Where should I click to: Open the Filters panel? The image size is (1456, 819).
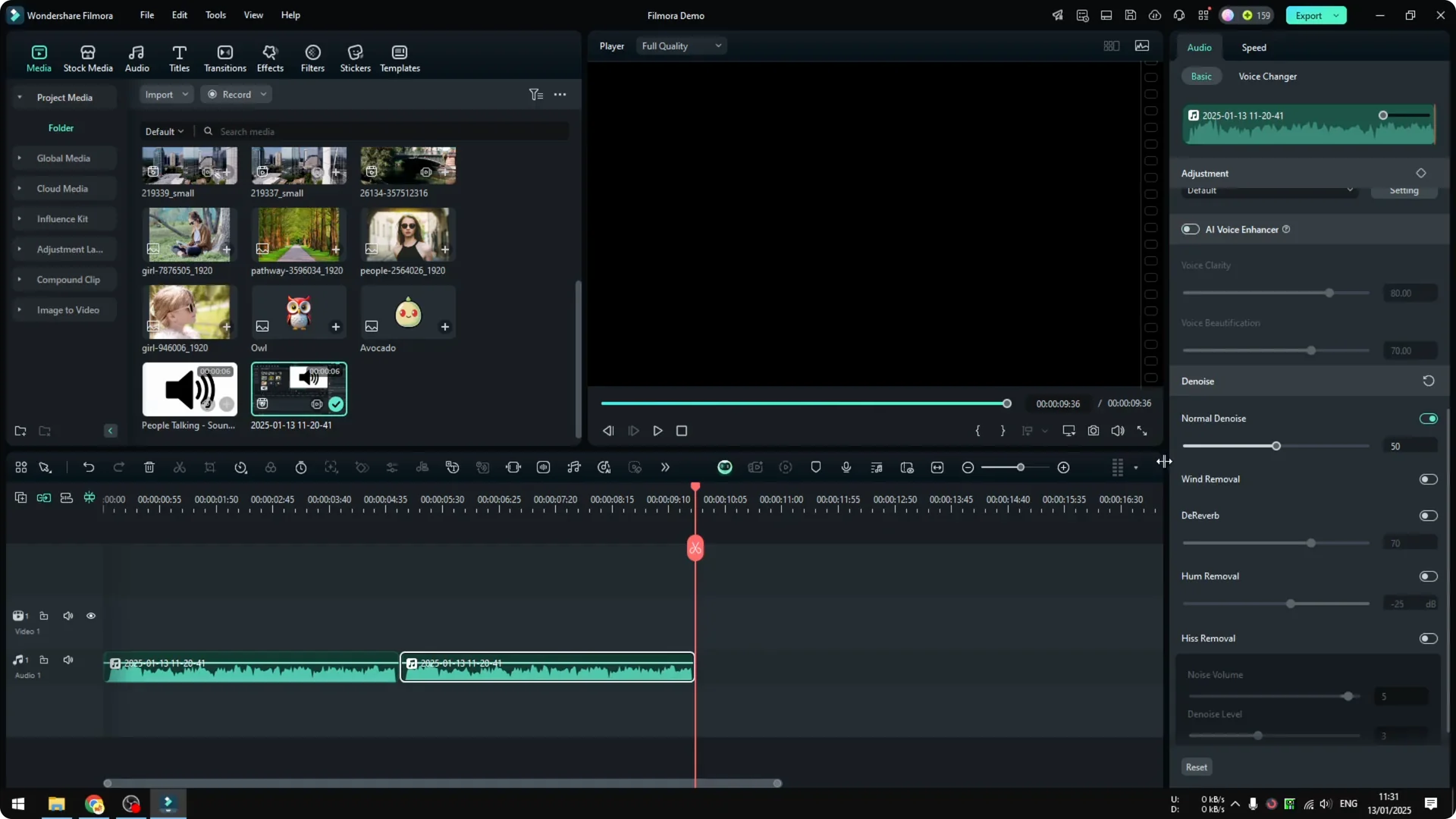pos(312,58)
